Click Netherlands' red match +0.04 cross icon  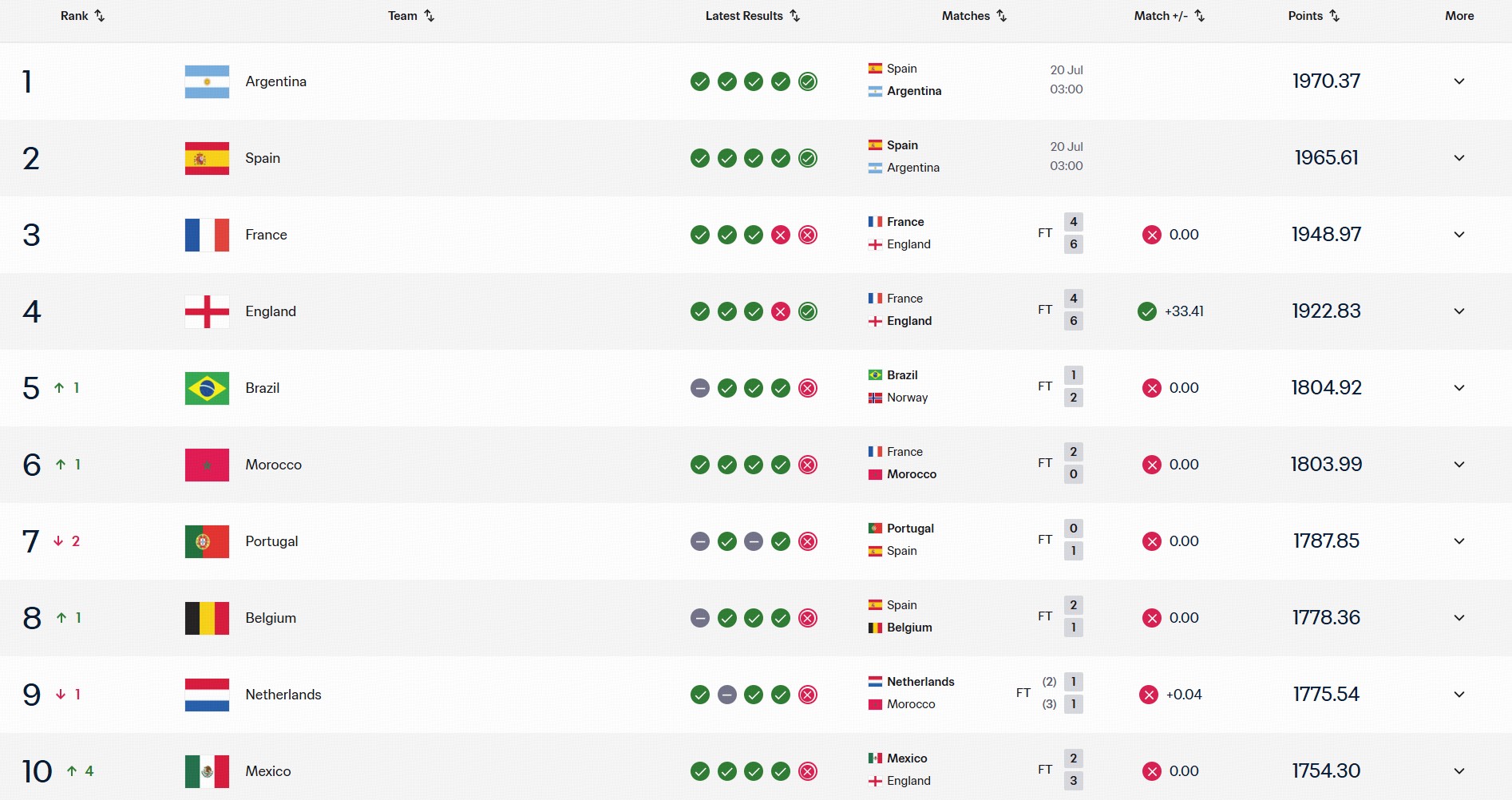click(x=1149, y=695)
